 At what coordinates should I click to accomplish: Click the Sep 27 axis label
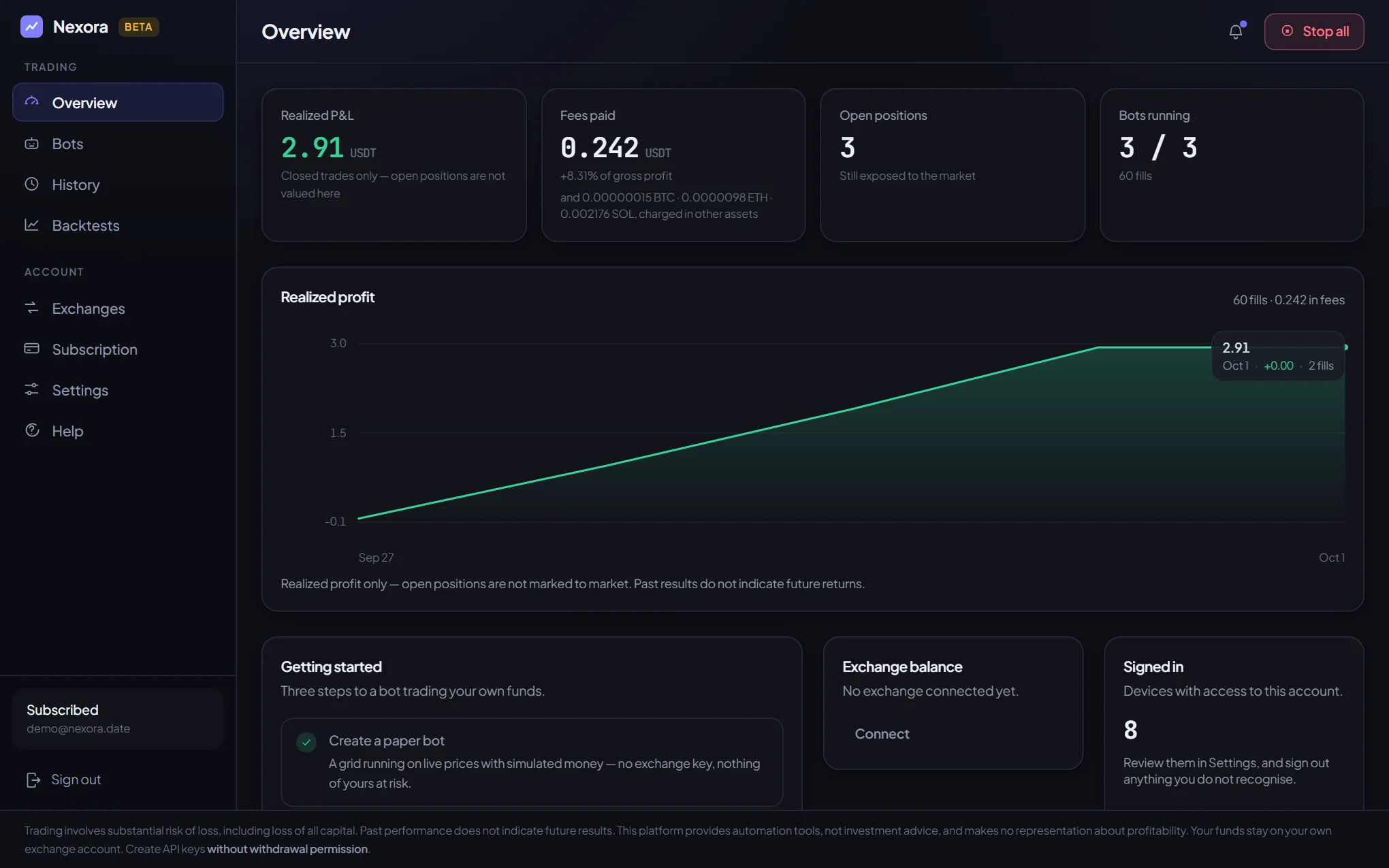click(376, 558)
